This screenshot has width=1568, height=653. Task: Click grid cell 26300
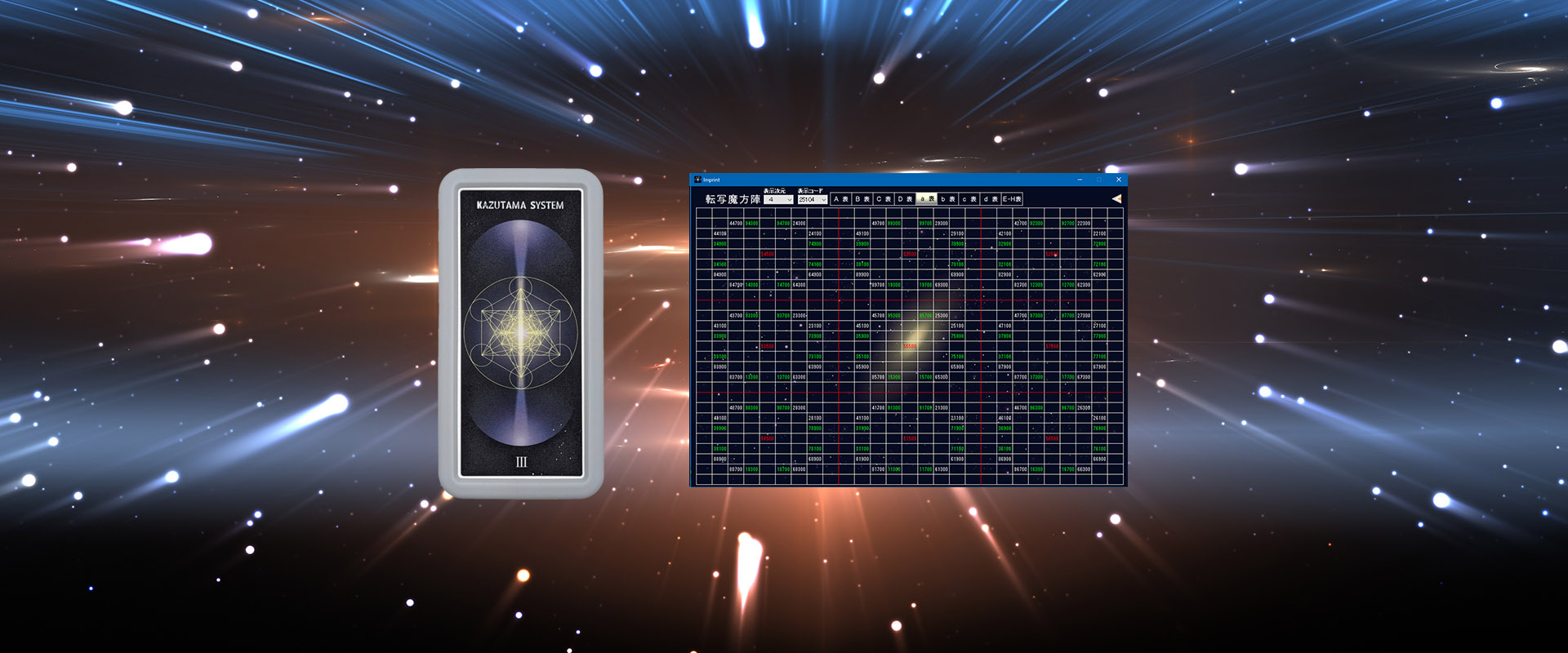click(1085, 407)
